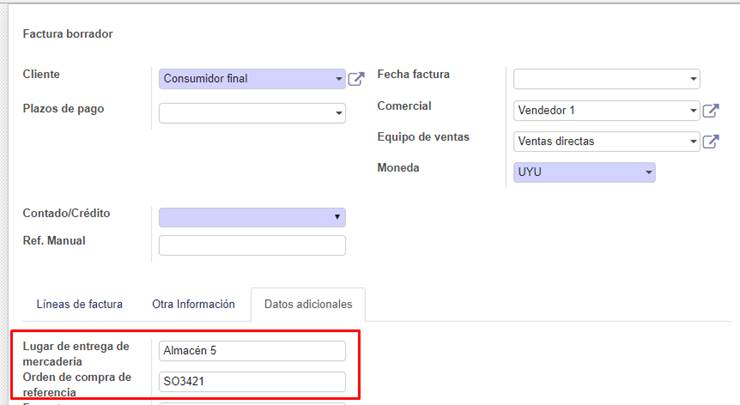Click the Ref. Manual input field
740x405 pixels.
coord(252,246)
